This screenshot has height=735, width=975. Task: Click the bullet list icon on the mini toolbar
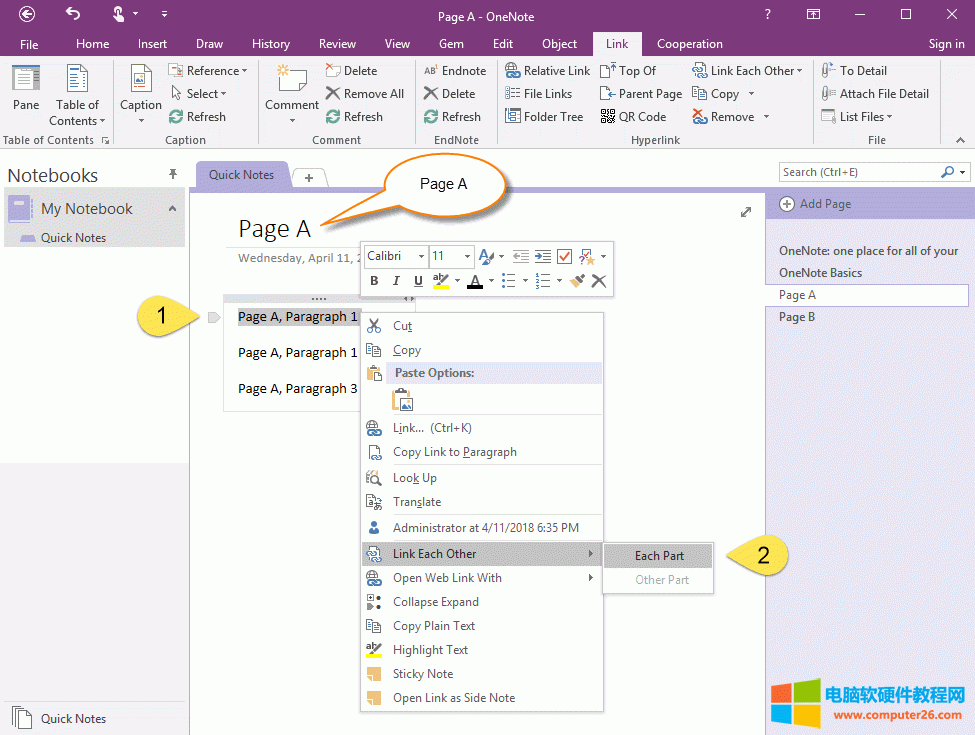click(511, 281)
